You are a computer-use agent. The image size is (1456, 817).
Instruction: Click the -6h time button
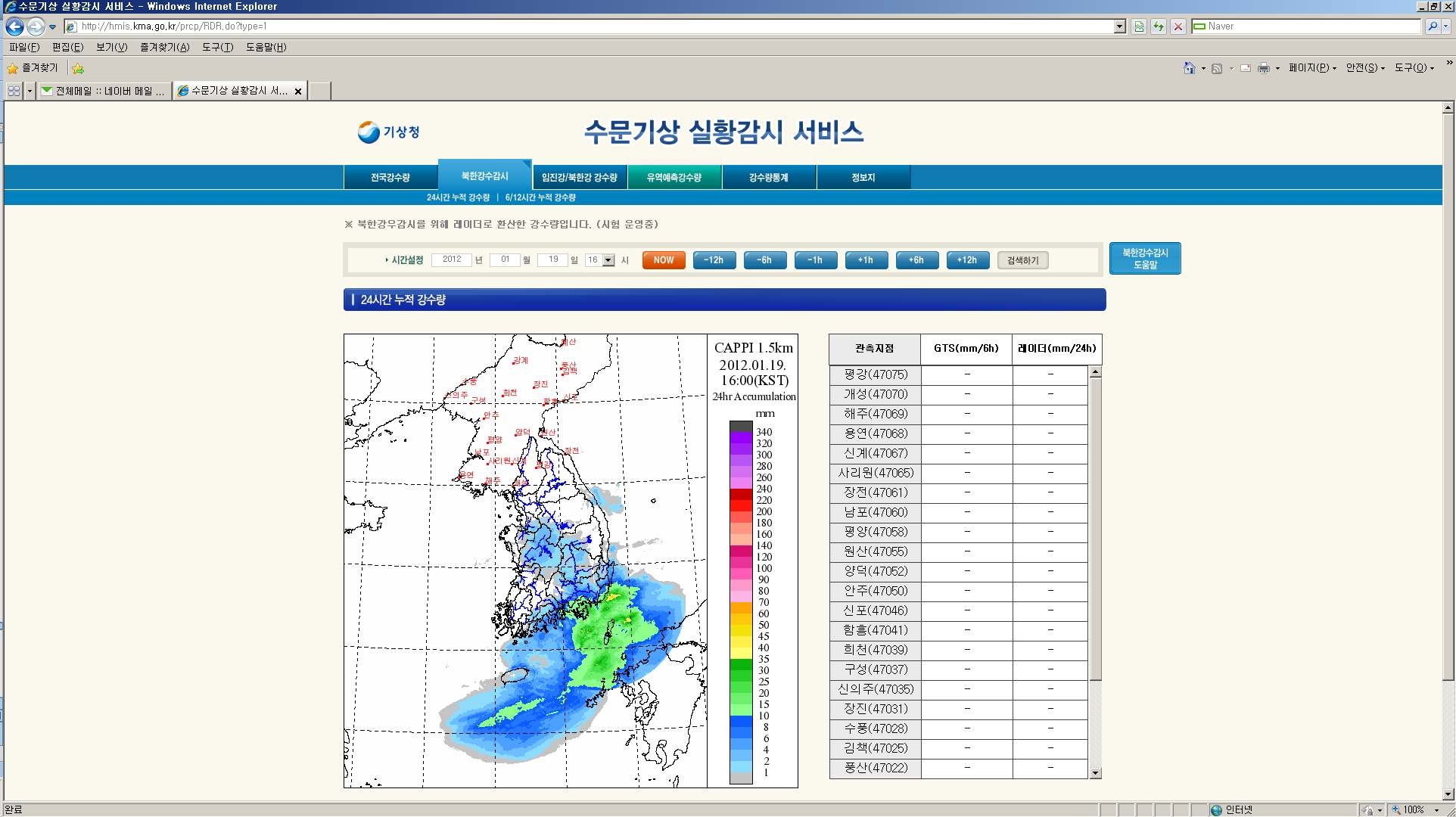click(765, 260)
